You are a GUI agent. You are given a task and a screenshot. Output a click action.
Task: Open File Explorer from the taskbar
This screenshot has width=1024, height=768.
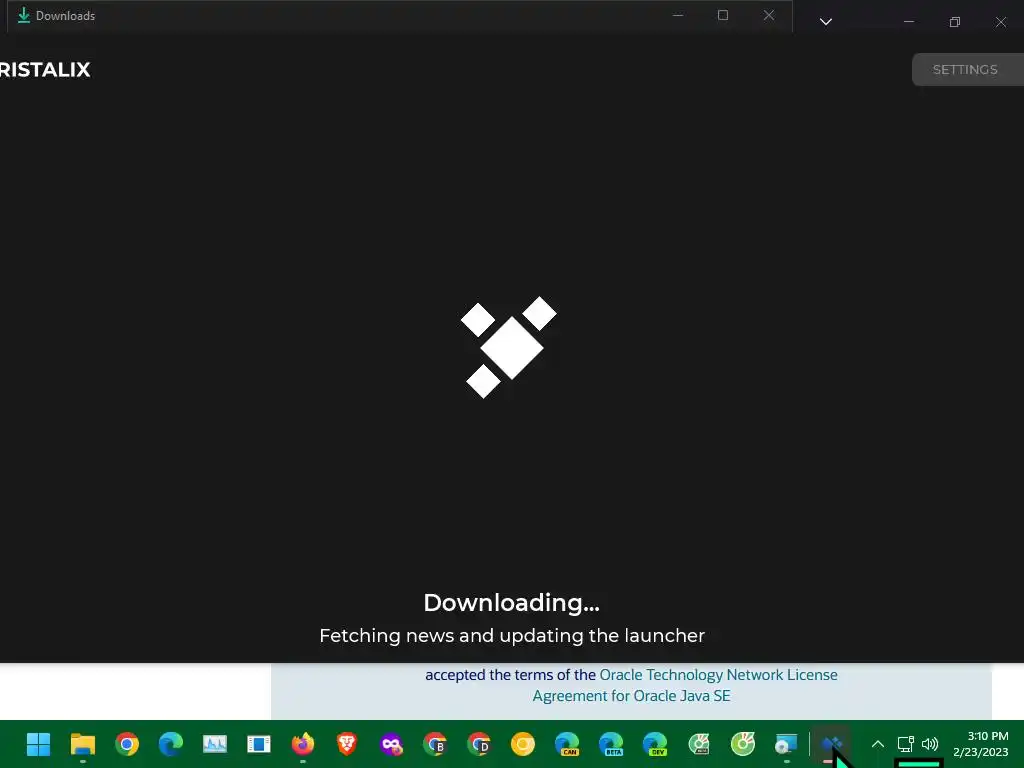click(83, 744)
